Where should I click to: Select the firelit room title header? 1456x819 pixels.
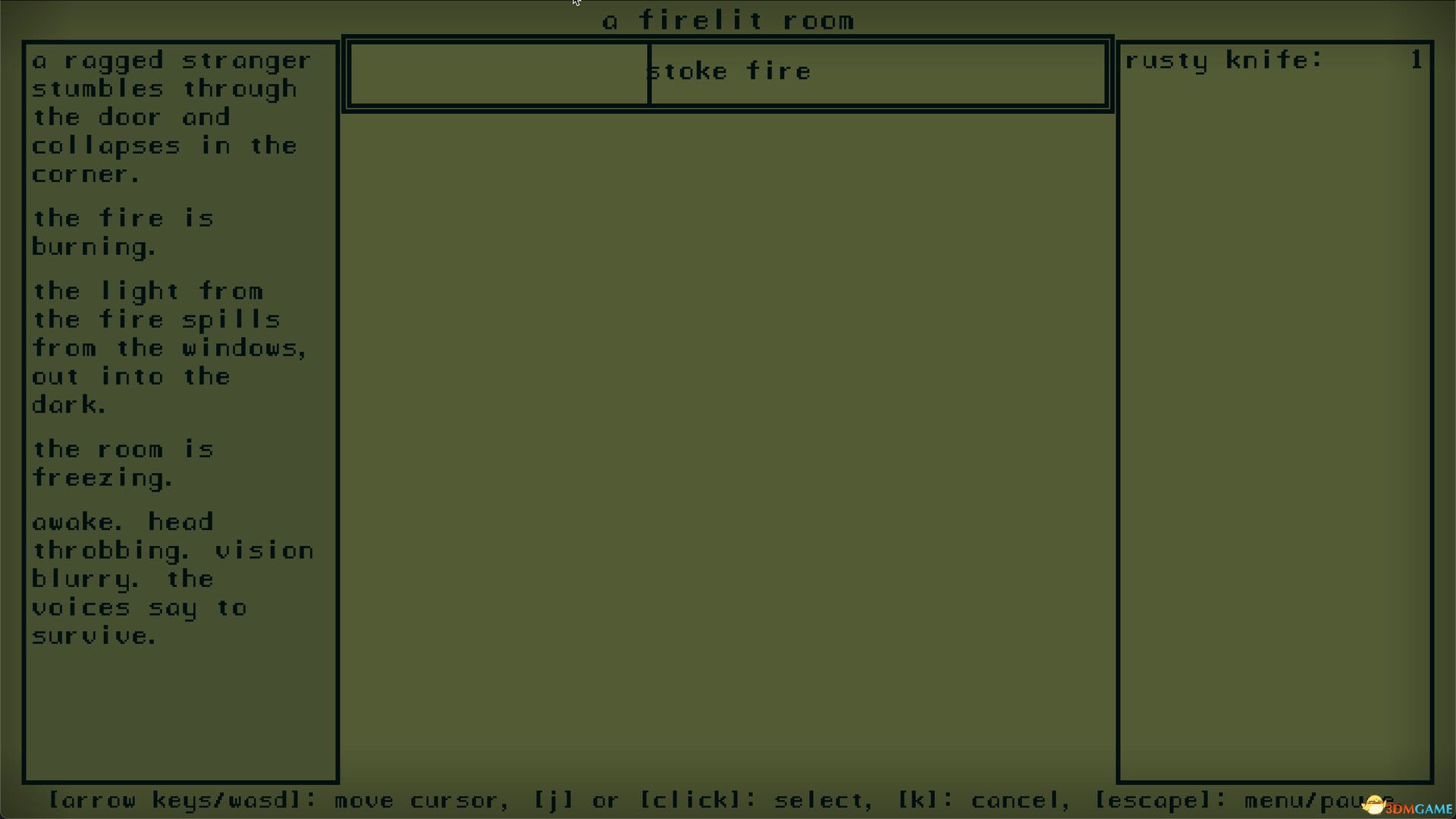(x=728, y=20)
